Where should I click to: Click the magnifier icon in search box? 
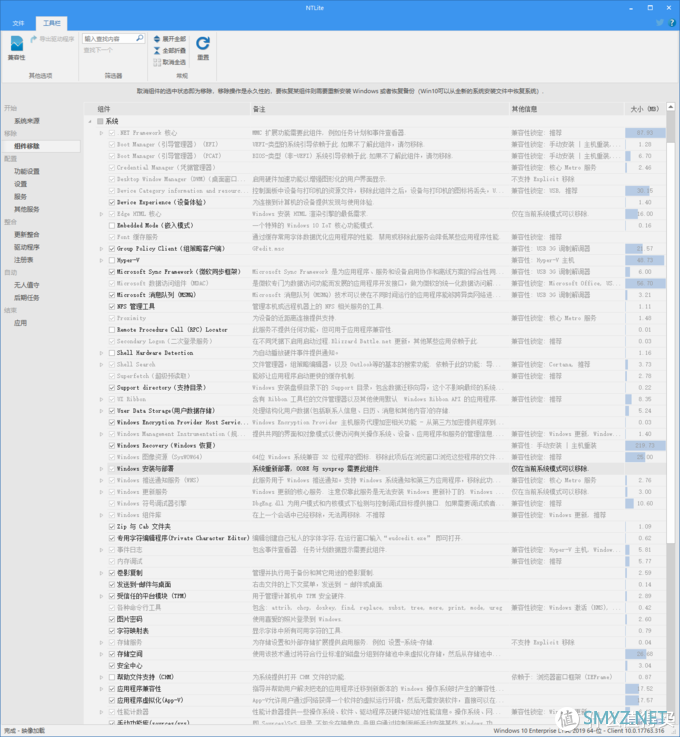click(140, 38)
